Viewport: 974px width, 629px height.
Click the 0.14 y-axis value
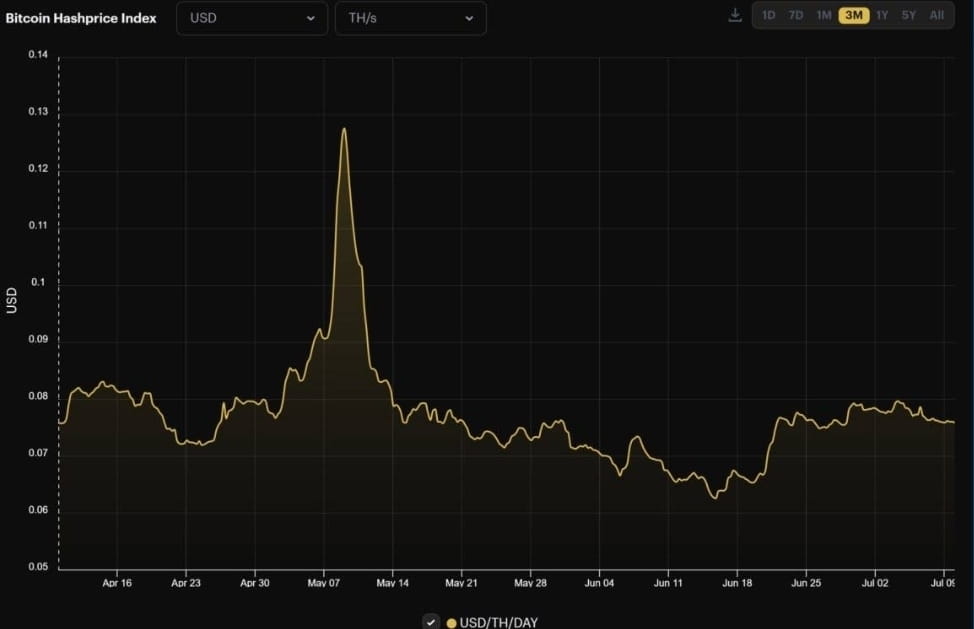[38, 55]
